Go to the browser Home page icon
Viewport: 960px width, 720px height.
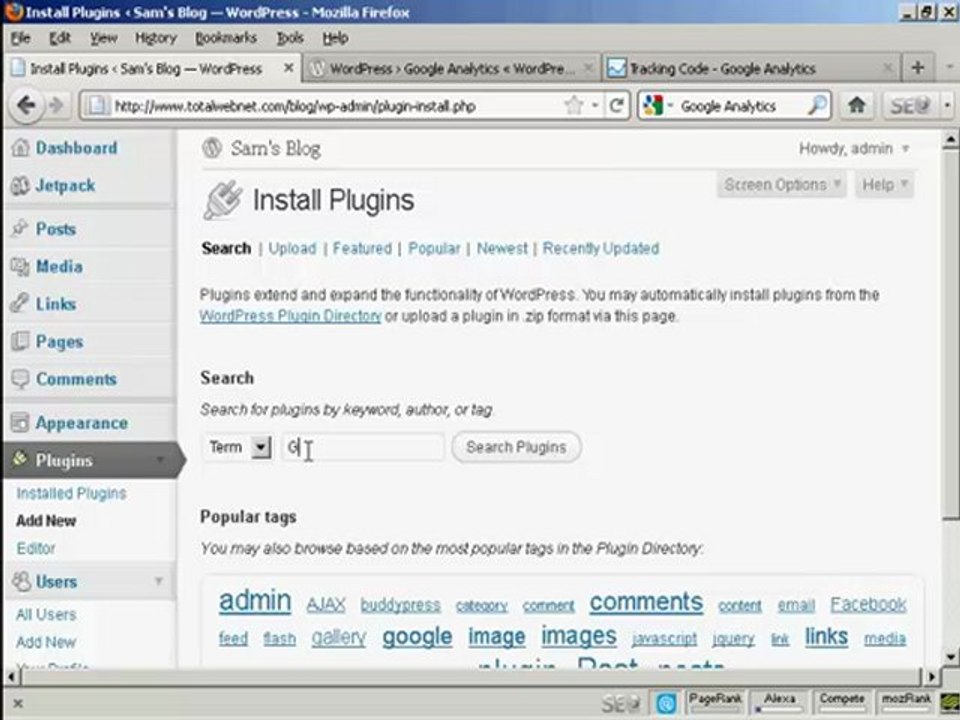pos(857,106)
